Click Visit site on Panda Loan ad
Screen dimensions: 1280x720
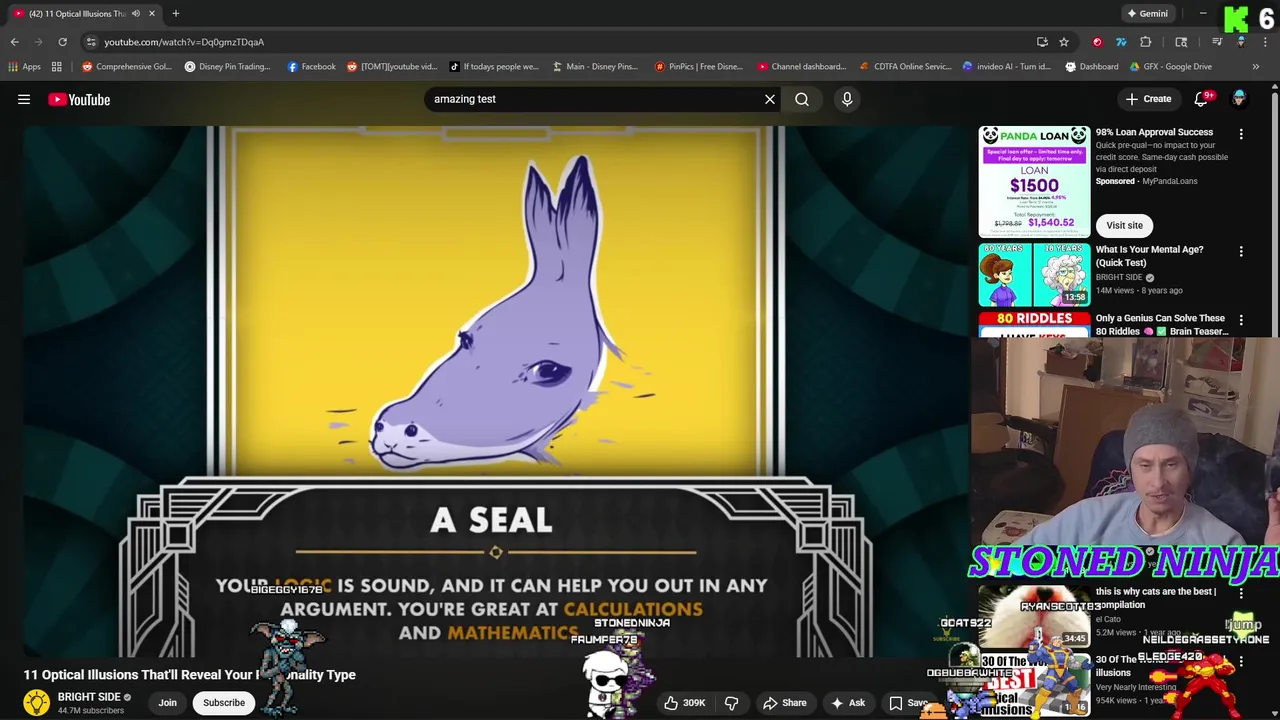tap(1124, 225)
